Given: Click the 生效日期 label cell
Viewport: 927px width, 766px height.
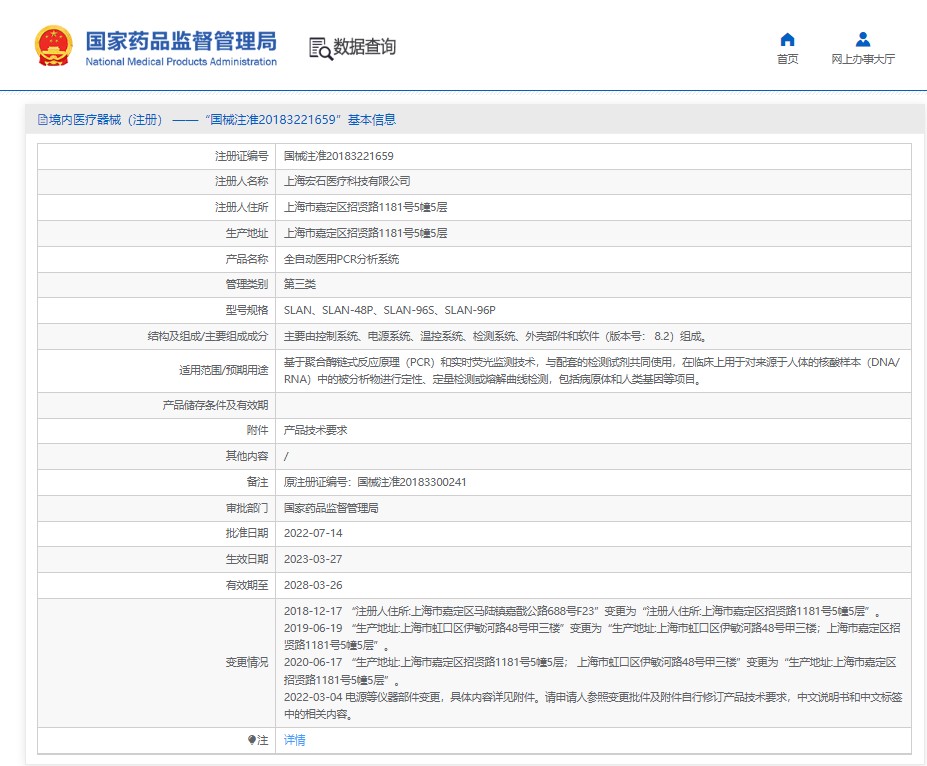Looking at the screenshot, I should point(157,559).
